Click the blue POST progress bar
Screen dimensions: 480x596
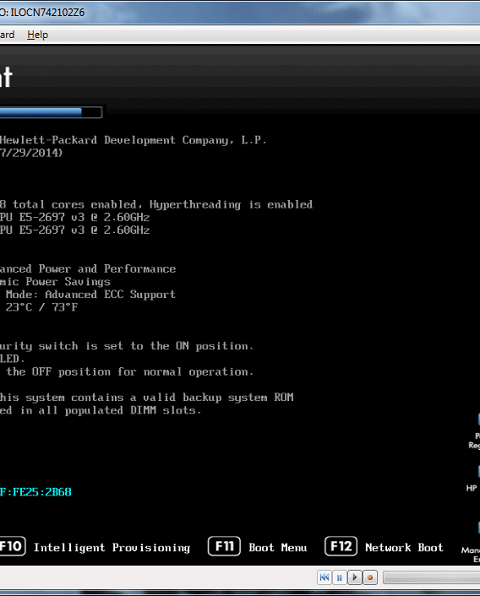51,112
